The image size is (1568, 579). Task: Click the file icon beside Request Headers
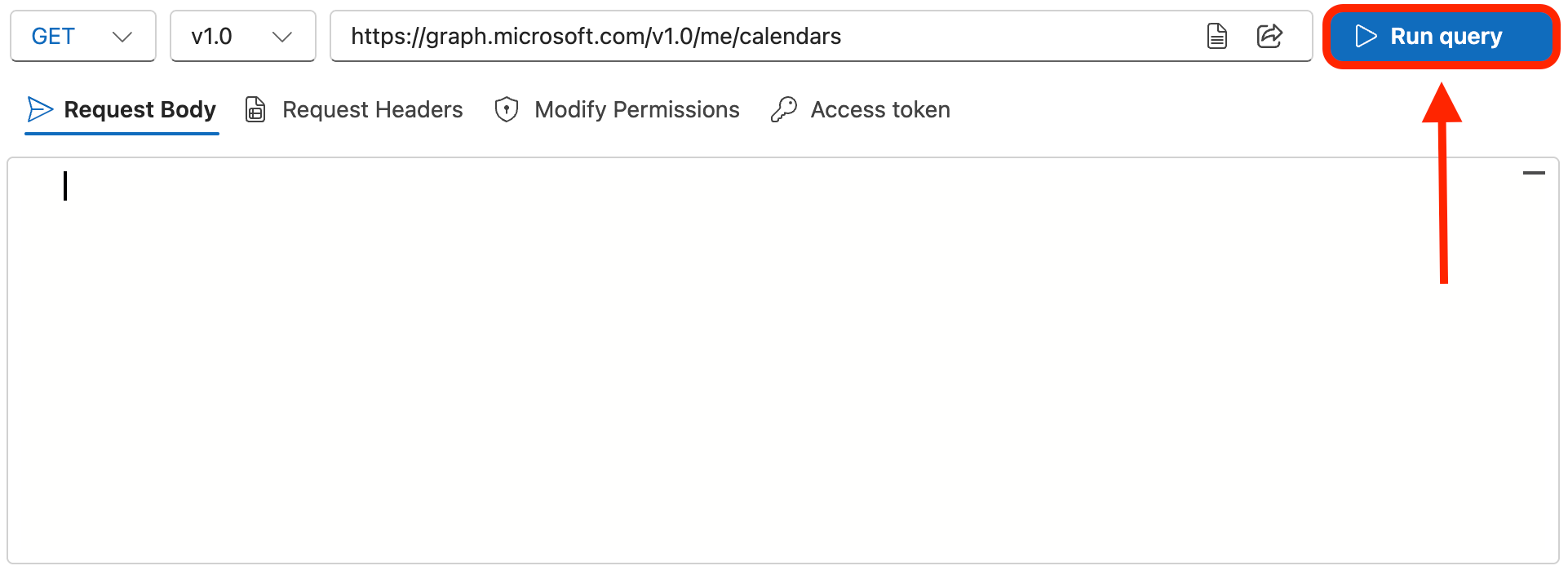(x=255, y=109)
